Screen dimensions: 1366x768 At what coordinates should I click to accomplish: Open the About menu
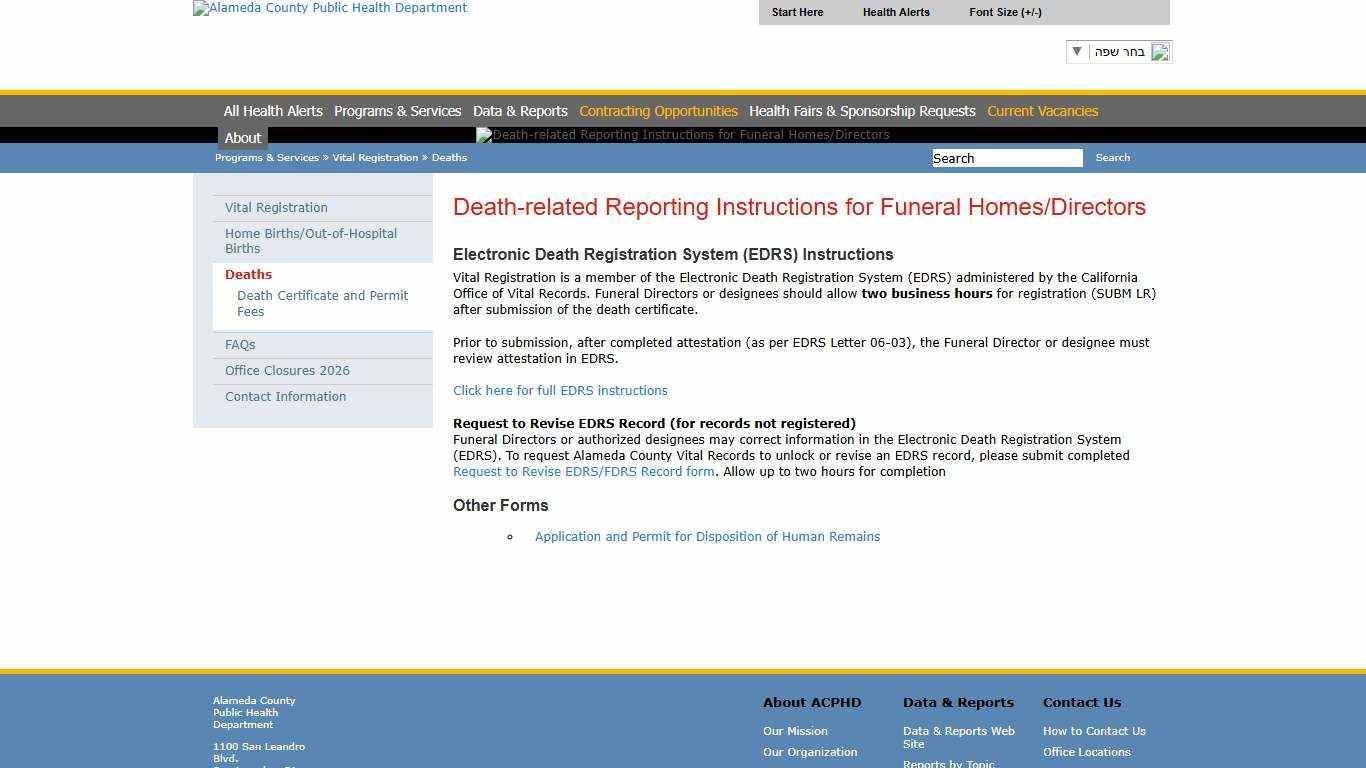242,137
